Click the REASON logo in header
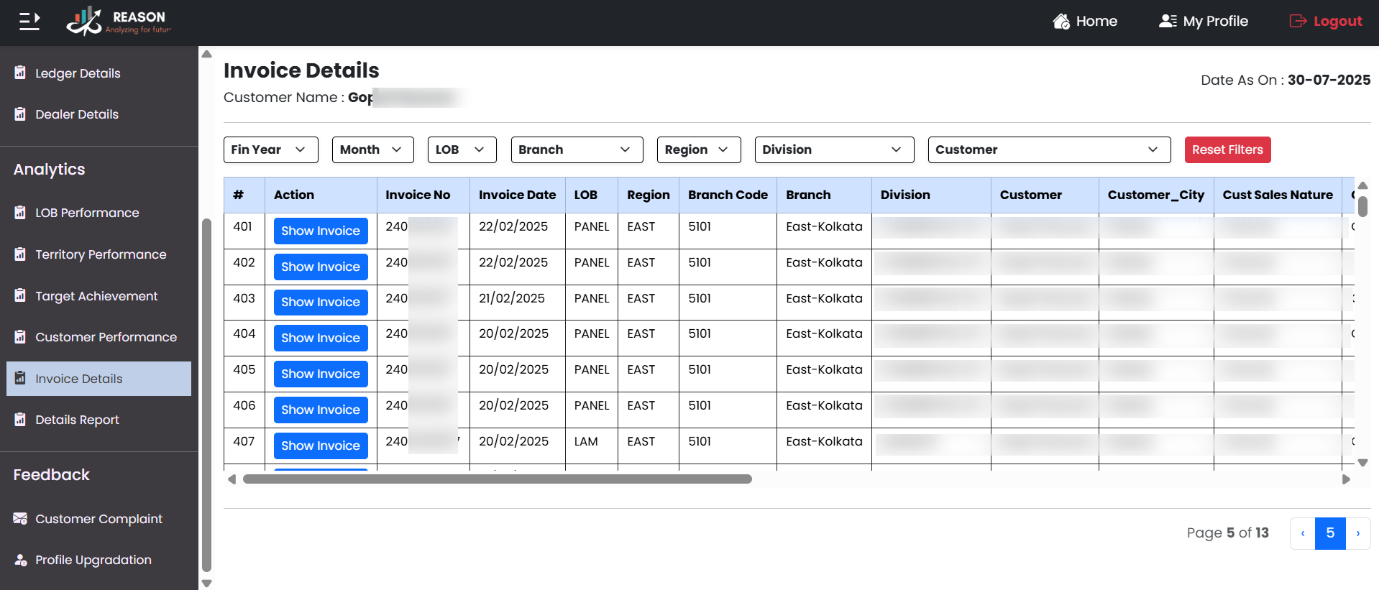Screen dimensions: 1379x590 119,21
